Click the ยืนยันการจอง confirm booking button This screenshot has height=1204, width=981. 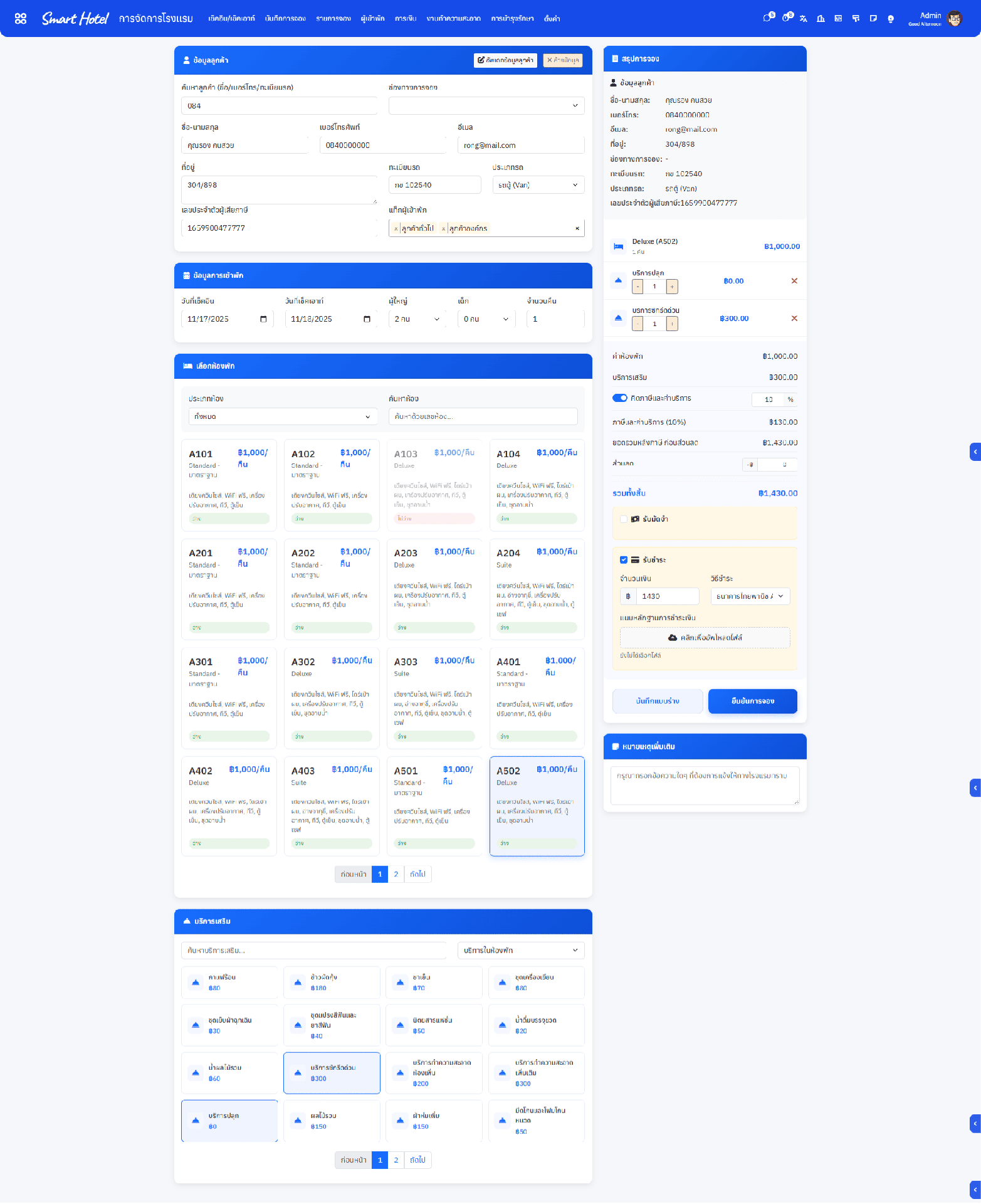(752, 701)
